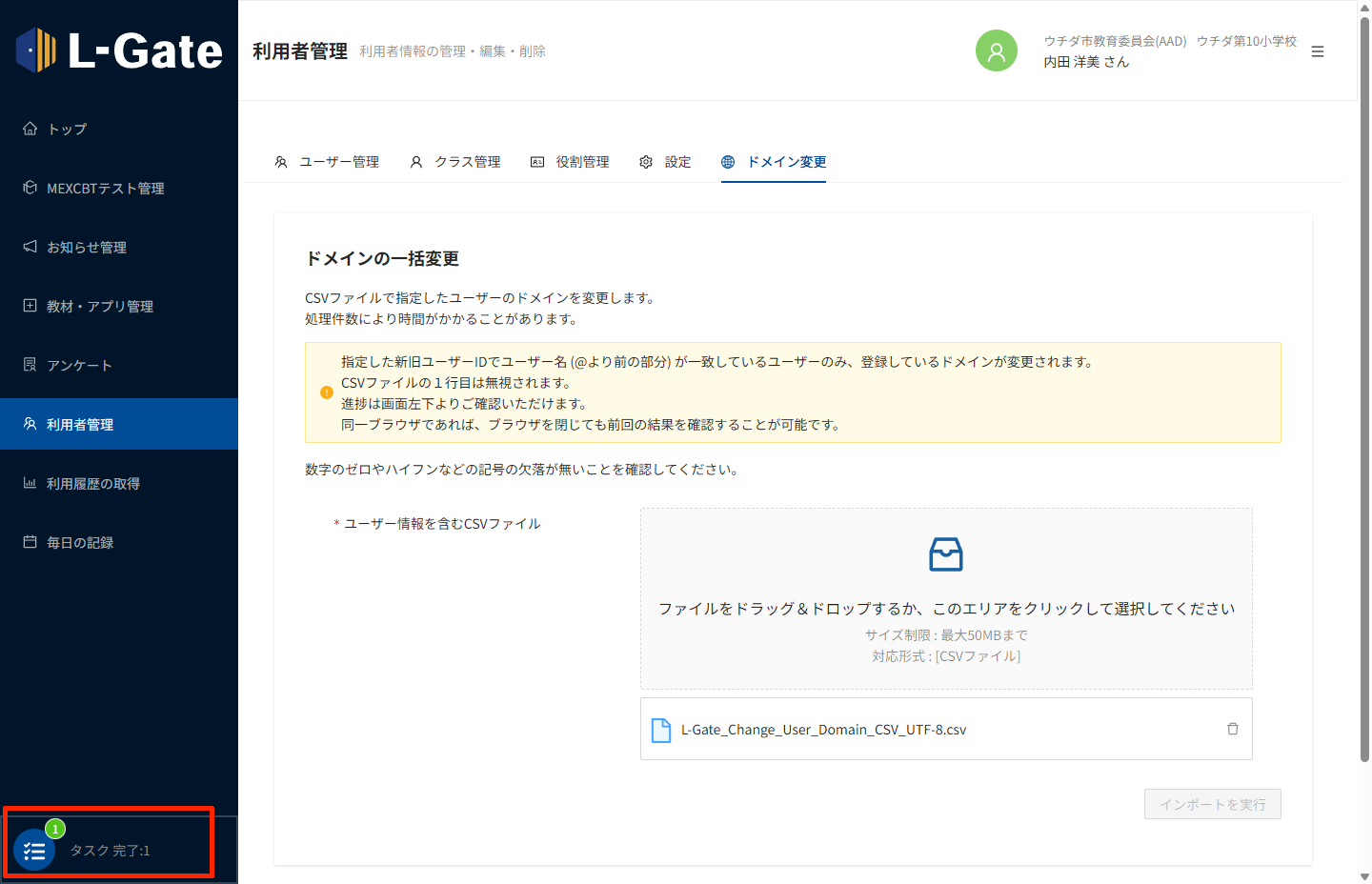The width and height of the screenshot is (1372, 884).
Task: Open the 役割管理 tab
Action: (x=570, y=162)
